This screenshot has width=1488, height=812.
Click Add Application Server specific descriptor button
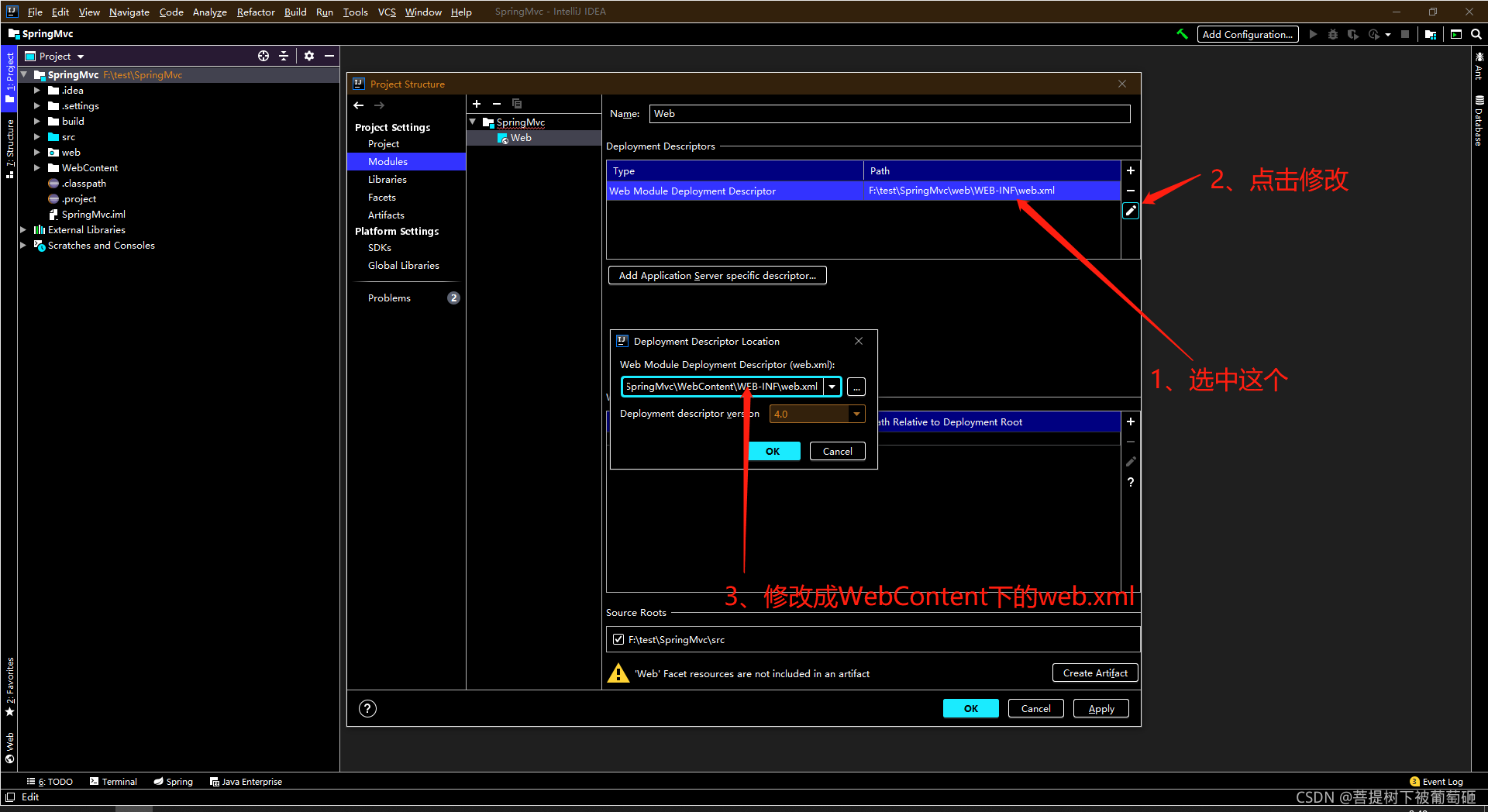tap(717, 275)
